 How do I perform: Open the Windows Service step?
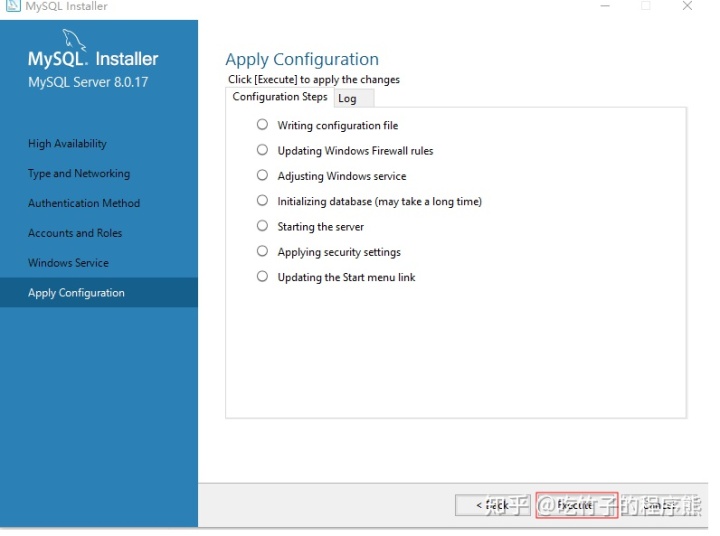[x=68, y=263]
